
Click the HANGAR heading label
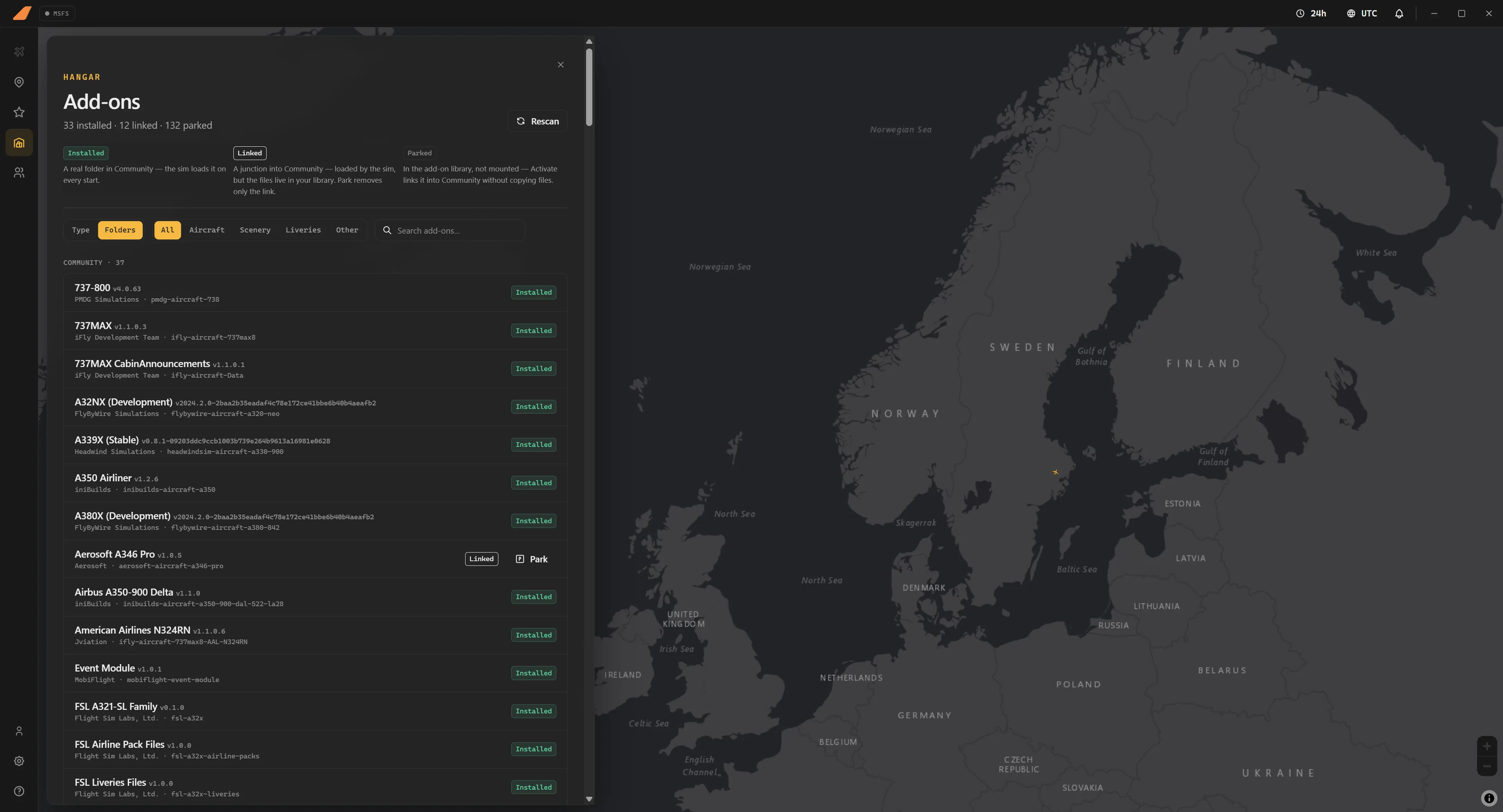(x=82, y=77)
